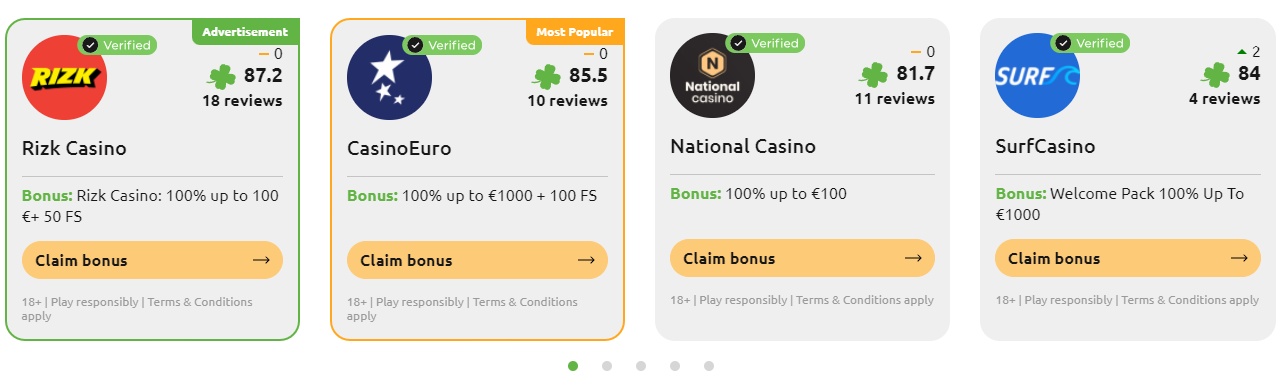
Task: Claim bonus for CasinoEuro
Action: pos(477,260)
